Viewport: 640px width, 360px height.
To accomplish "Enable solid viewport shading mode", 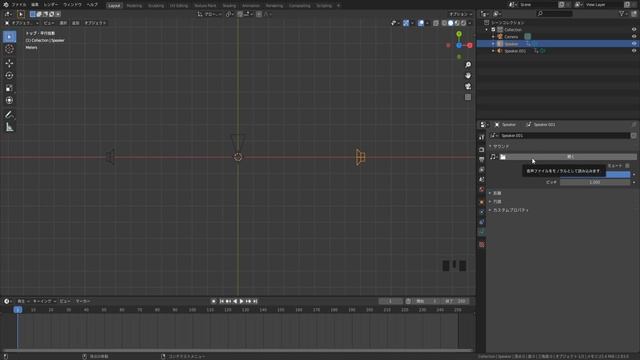I will point(450,23).
